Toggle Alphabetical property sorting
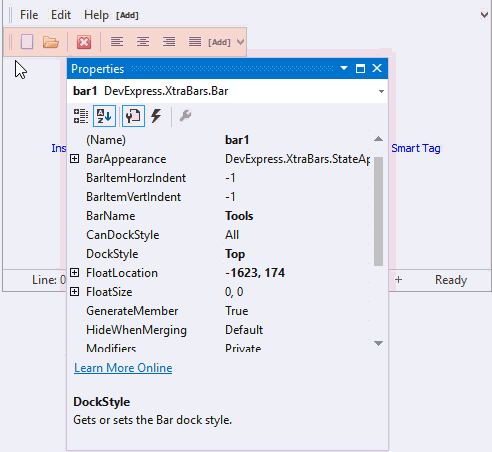 104,116
